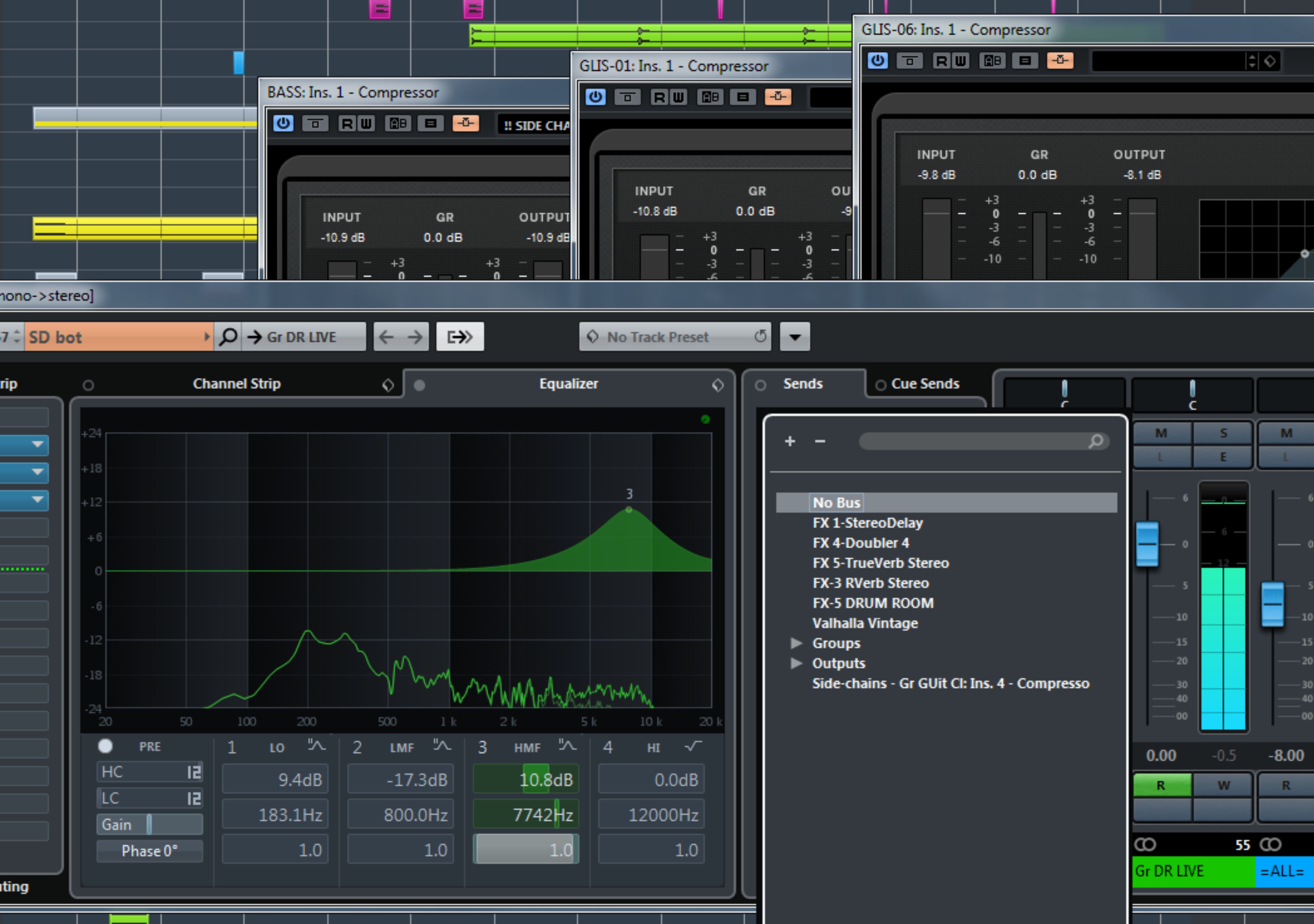This screenshot has height=924, width=1314.
Task: Expand the Outputs folder in bus list
Action: coord(796,663)
